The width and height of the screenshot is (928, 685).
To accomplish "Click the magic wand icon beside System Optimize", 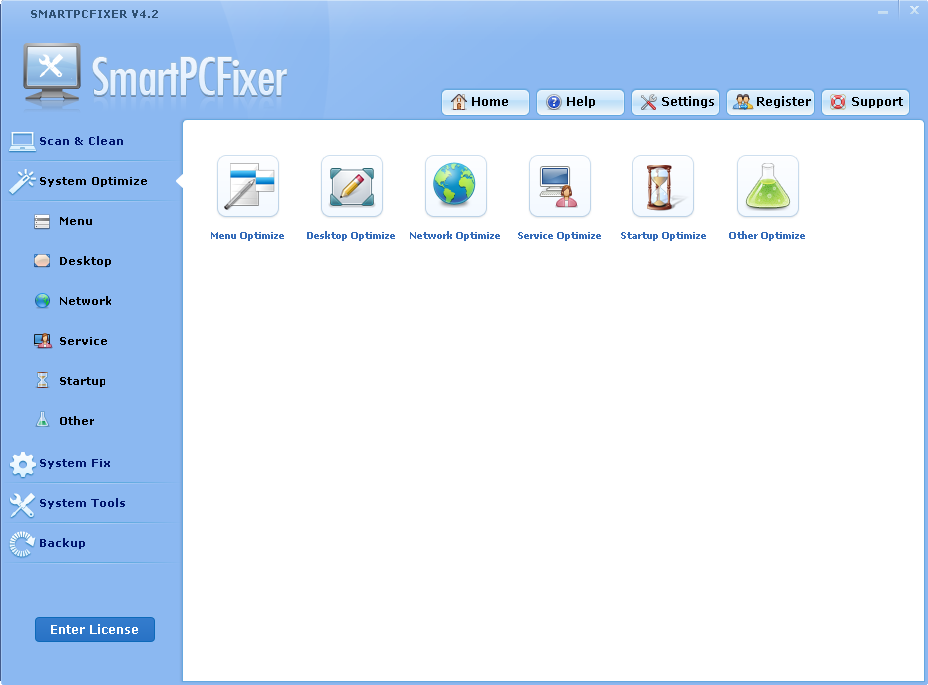I will click(22, 181).
